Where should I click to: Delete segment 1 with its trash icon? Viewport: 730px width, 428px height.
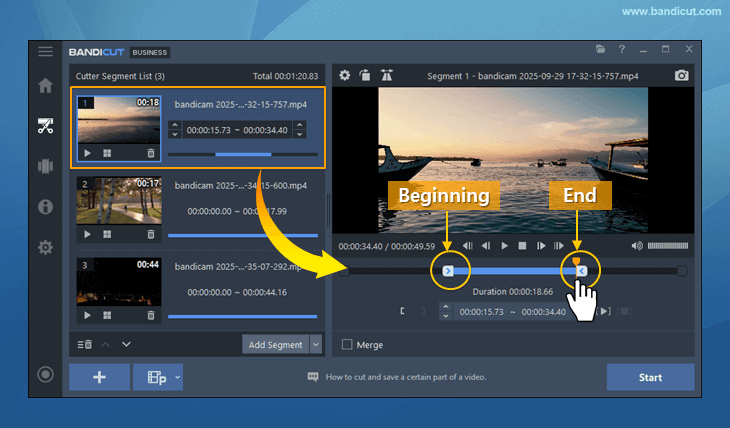click(151, 153)
